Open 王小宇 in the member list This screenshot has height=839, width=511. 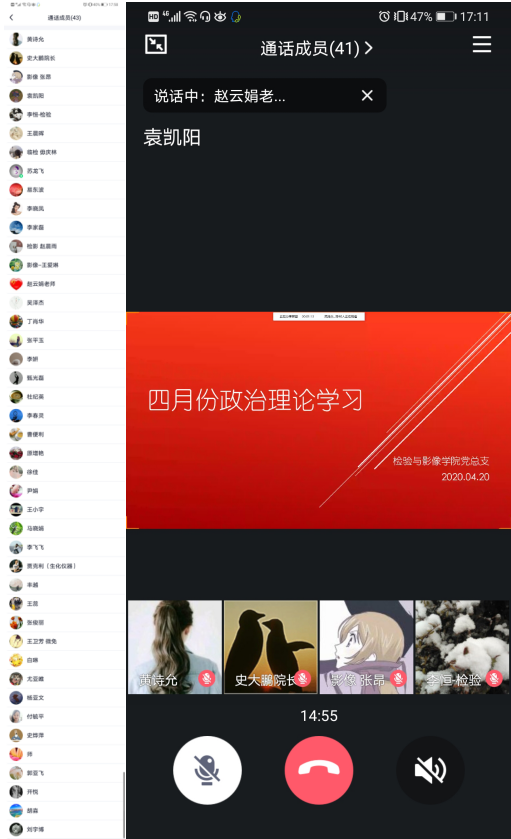pyautogui.click(x=63, y=509)
